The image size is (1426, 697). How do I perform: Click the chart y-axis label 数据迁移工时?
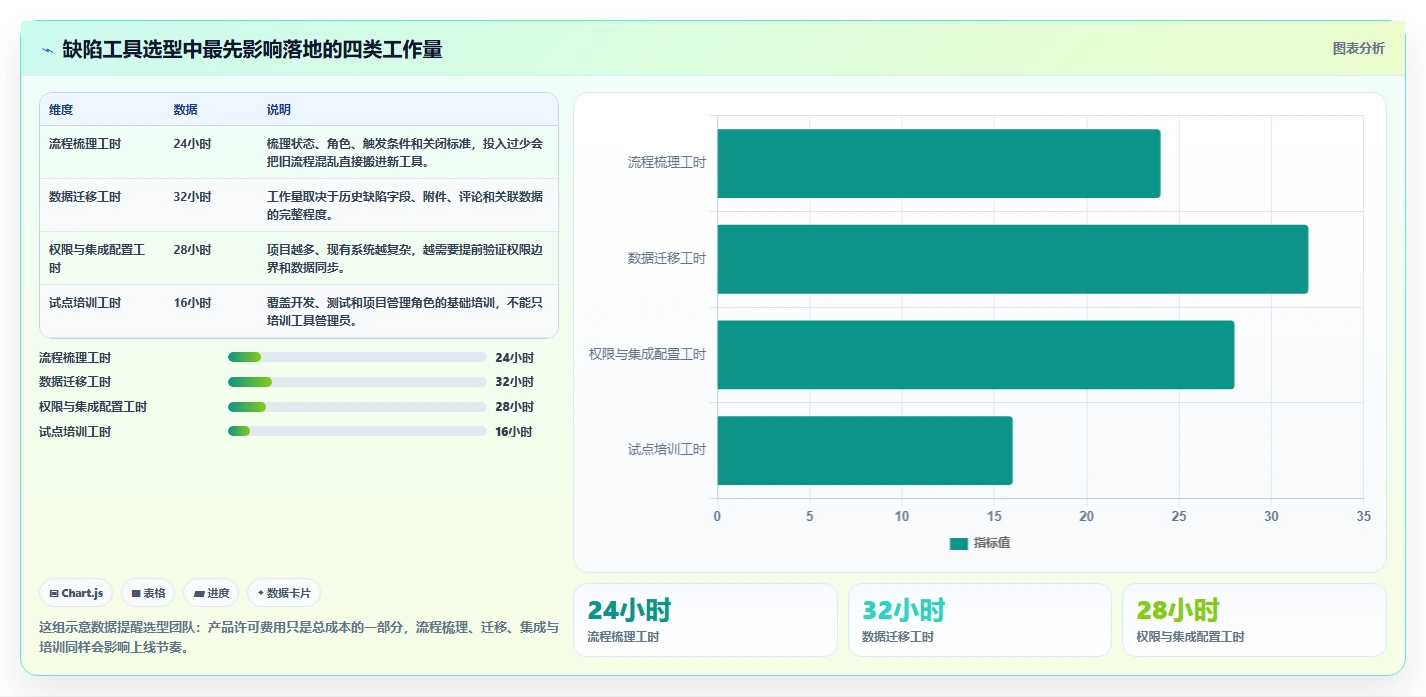667,258
